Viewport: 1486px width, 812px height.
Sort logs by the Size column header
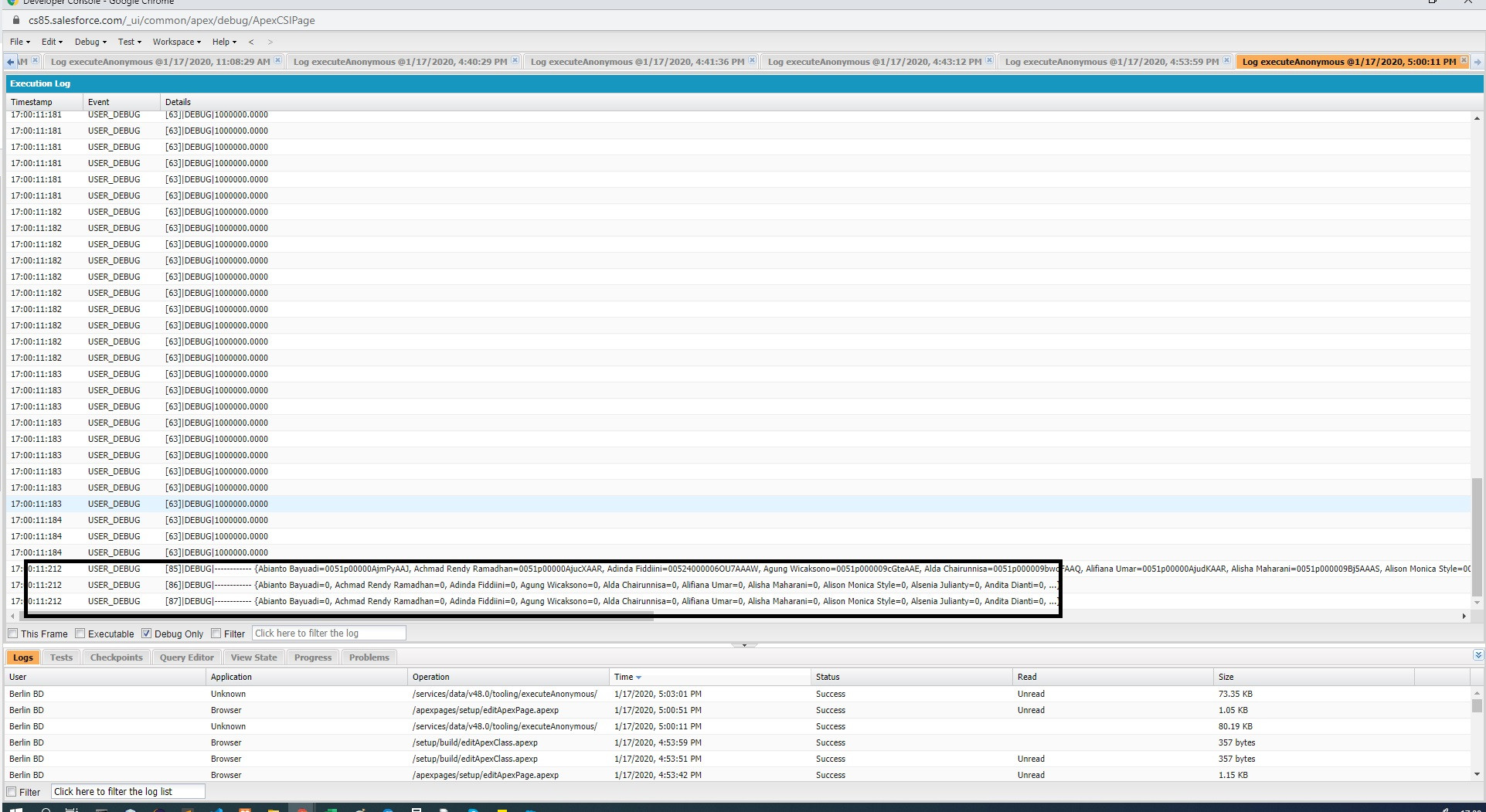[x=1314, y=677]
